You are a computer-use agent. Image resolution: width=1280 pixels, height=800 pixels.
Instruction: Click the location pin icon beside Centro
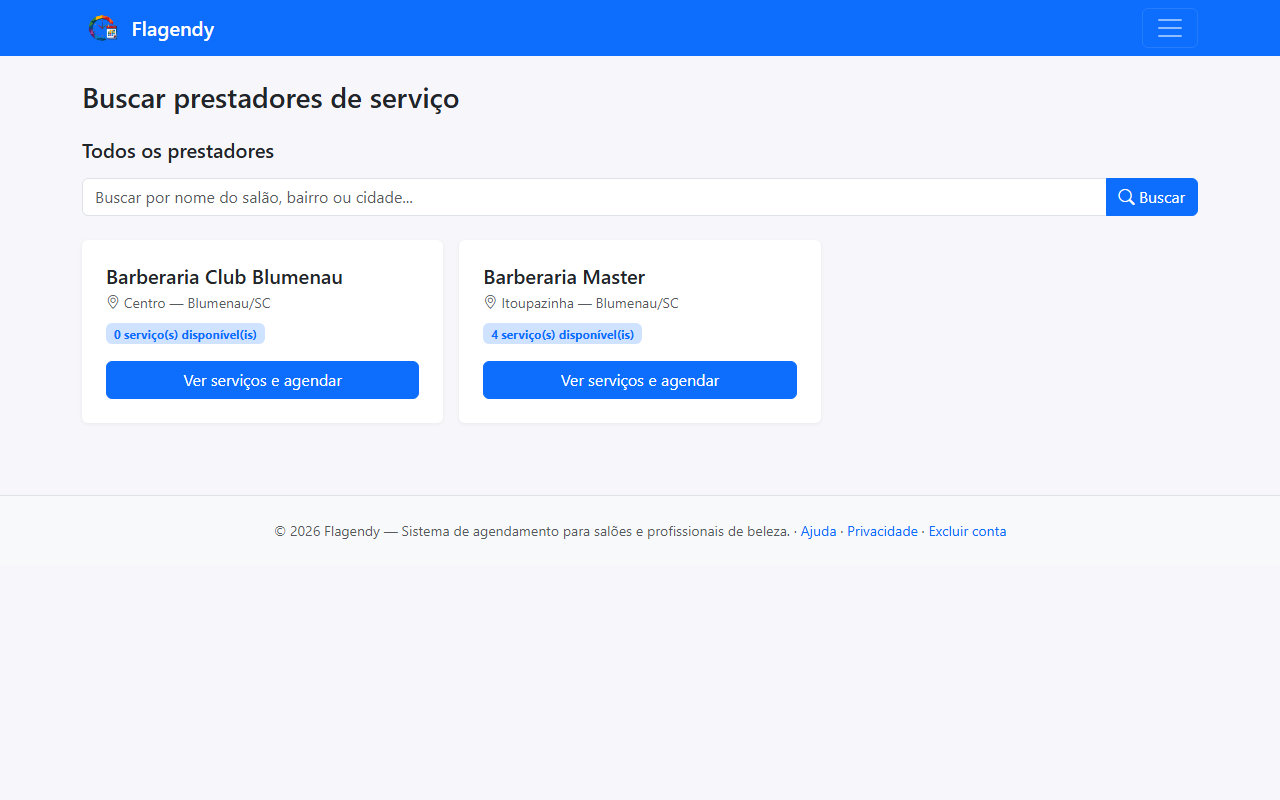[x=113, y=302]
